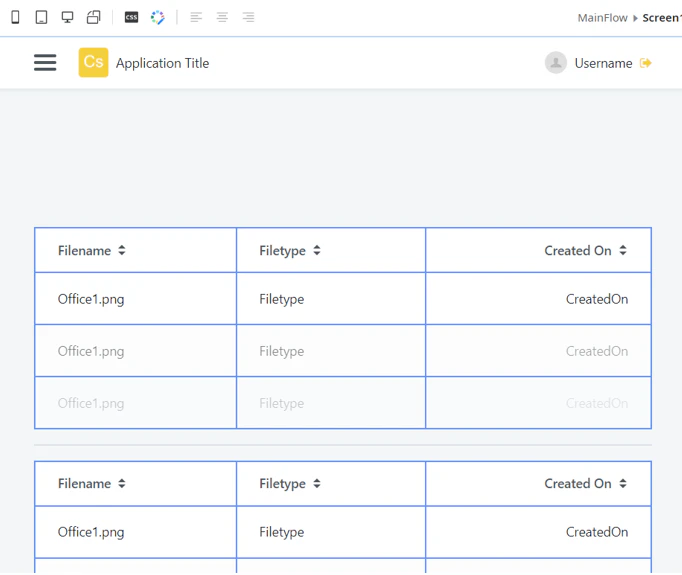Open the CSS style sheet editor
Screen dimensions: 682x575
131,17
